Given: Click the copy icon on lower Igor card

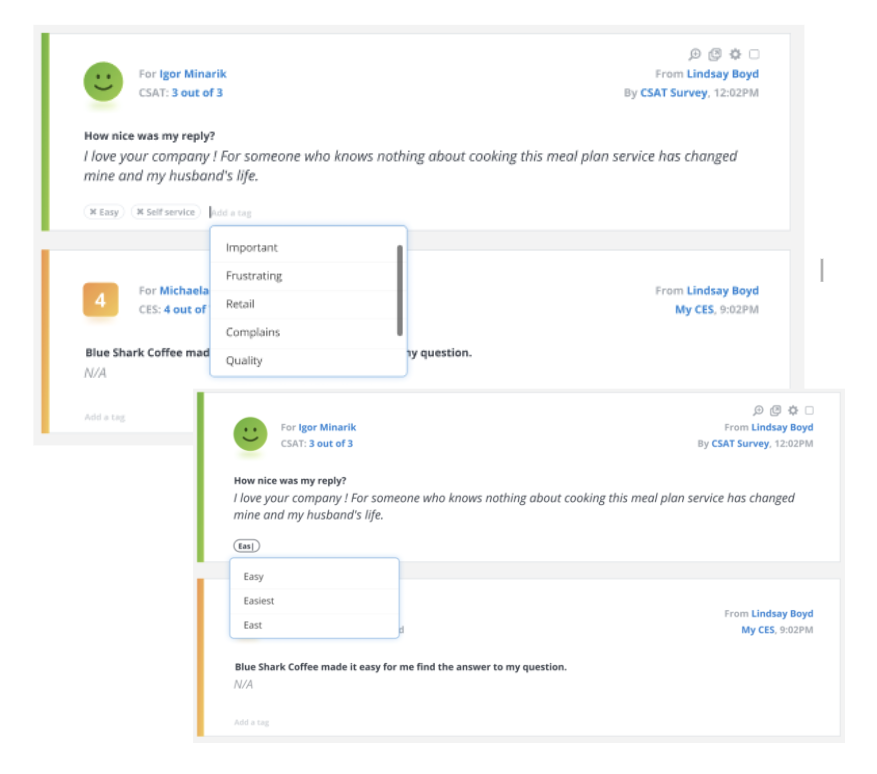Looking at the screenshot, I should click(775, 410).
